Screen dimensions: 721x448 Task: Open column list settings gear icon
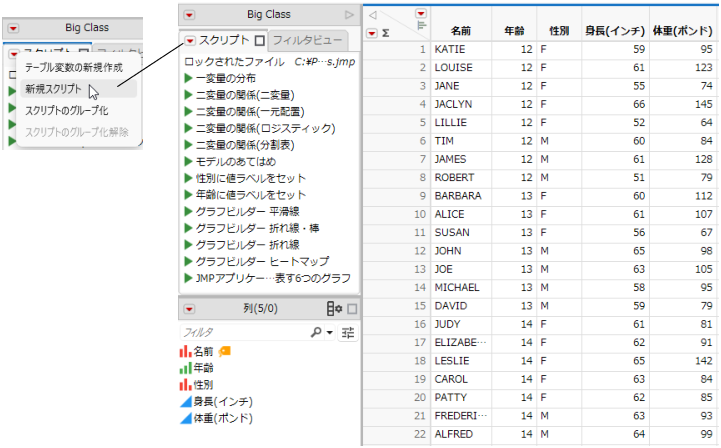334,309
